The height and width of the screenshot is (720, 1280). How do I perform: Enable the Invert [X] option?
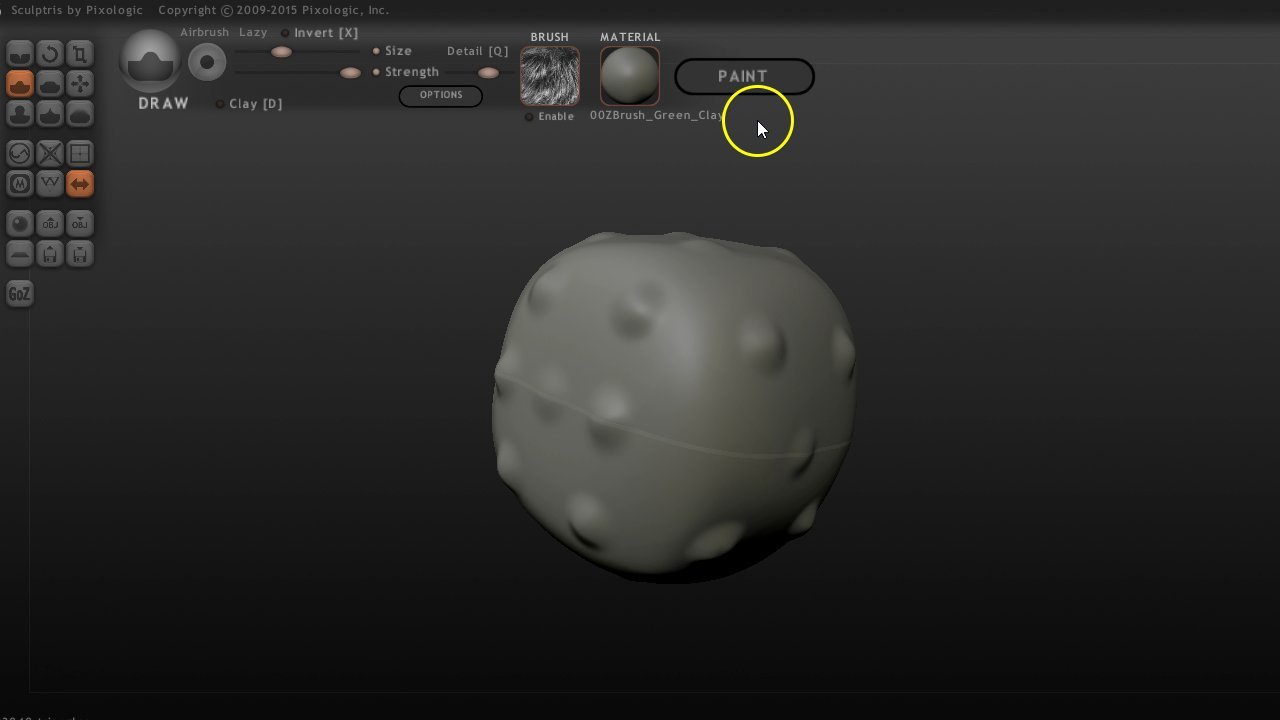(x=285, y=33)
